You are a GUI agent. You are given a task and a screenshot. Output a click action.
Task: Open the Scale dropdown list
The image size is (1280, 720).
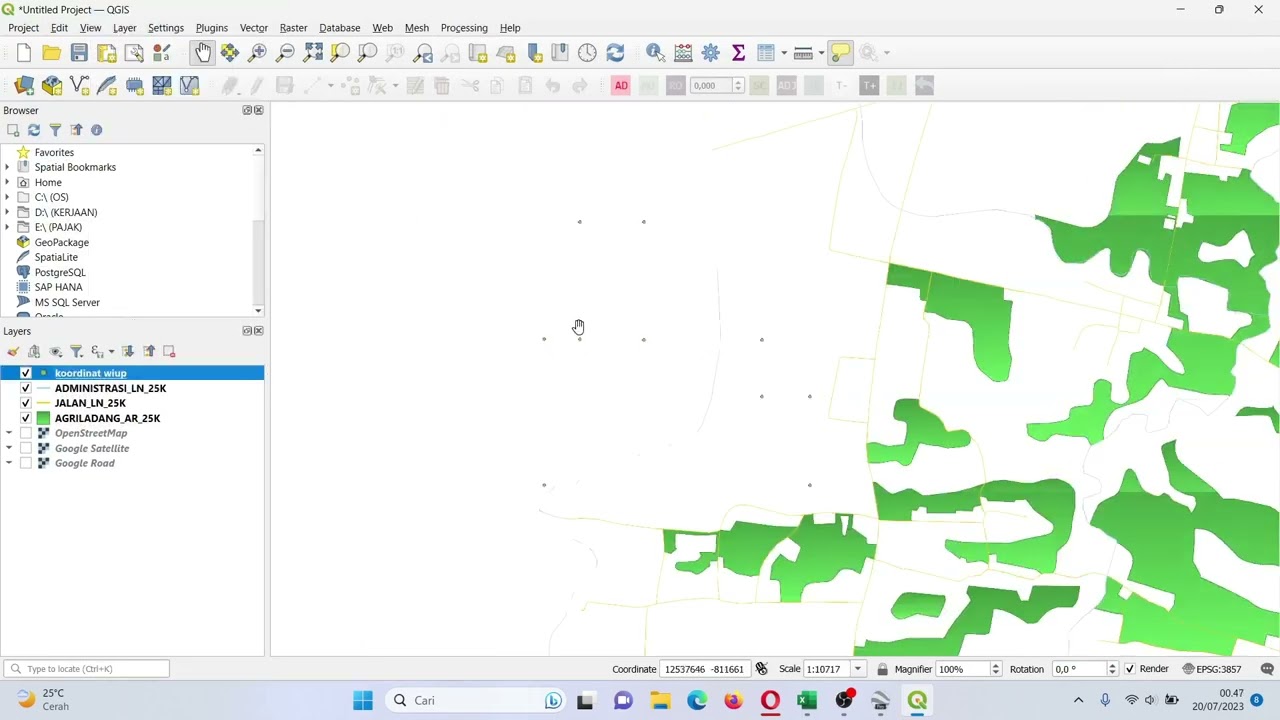857,669
